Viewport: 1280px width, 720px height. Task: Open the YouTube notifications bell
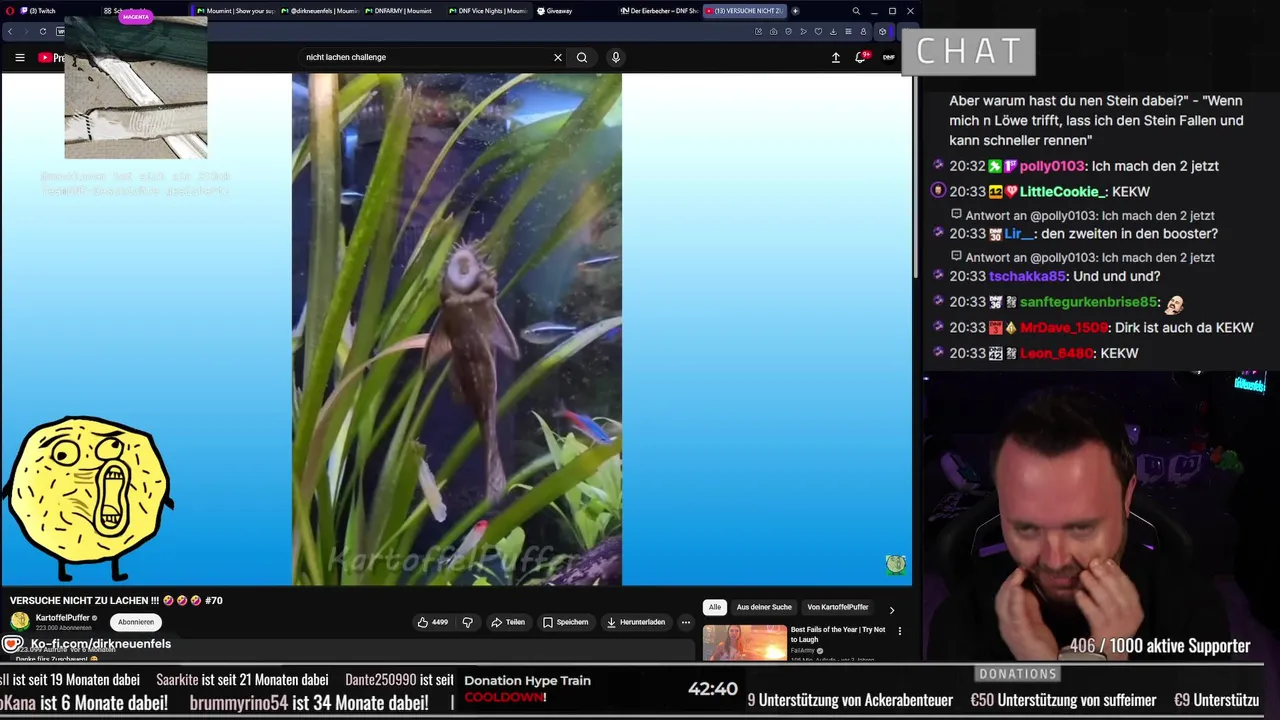point(860,57)
